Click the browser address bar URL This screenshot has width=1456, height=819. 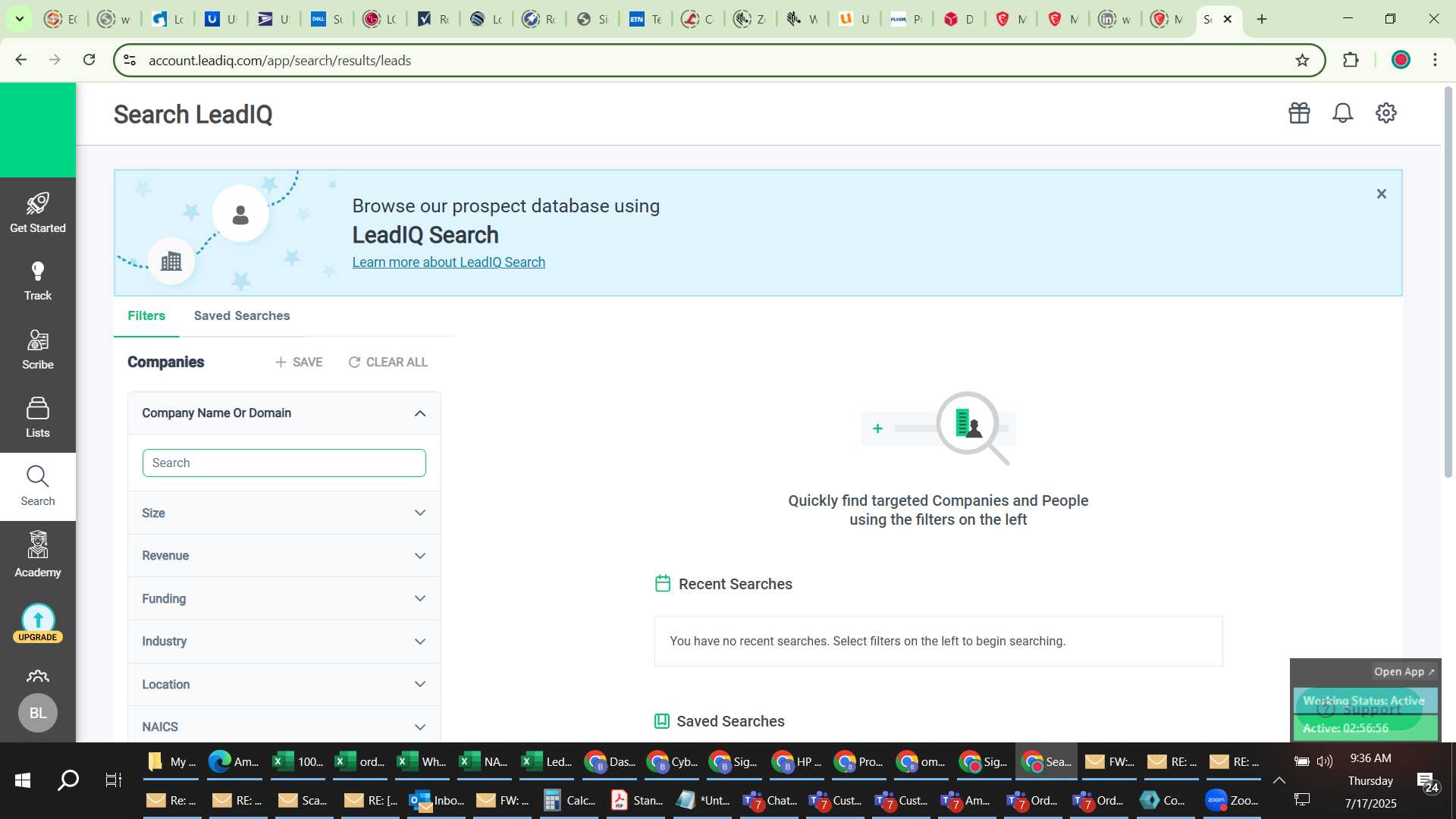click(280, 60)
